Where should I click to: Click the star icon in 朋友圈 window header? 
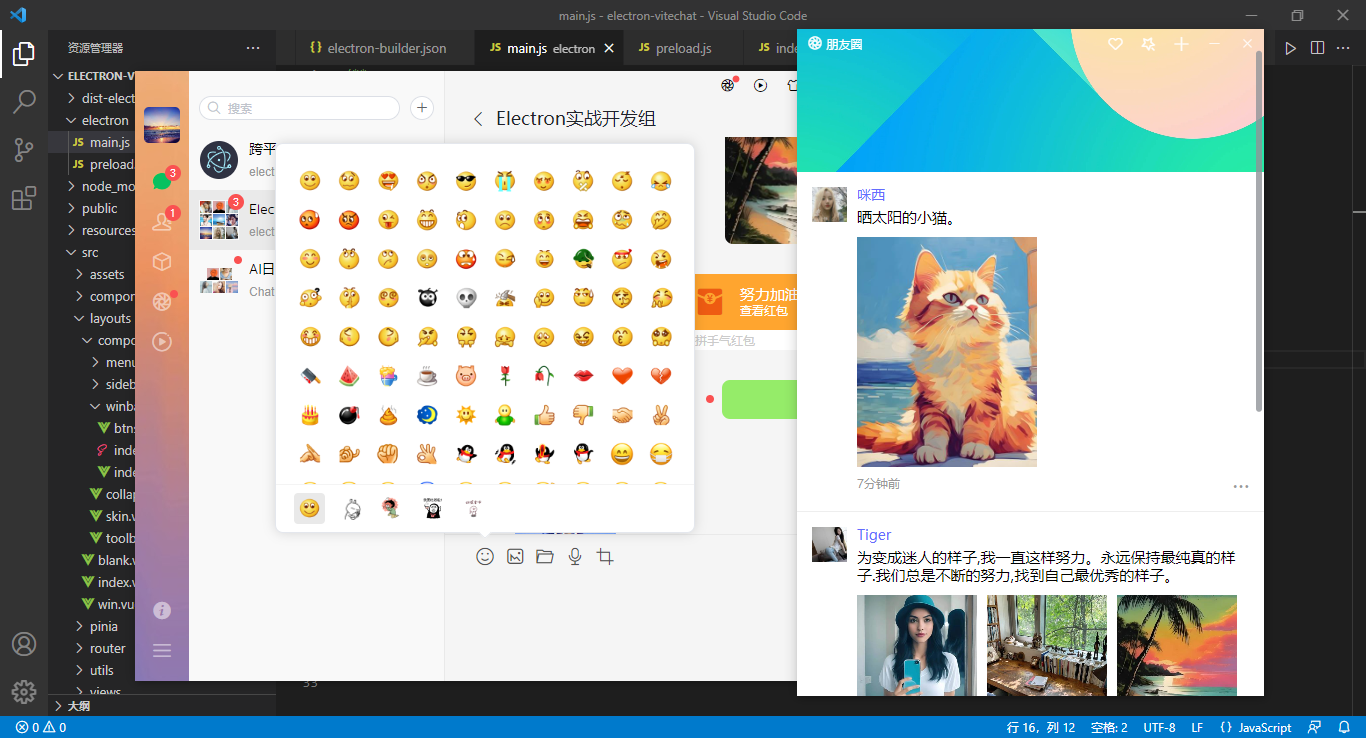point(1149,44)
